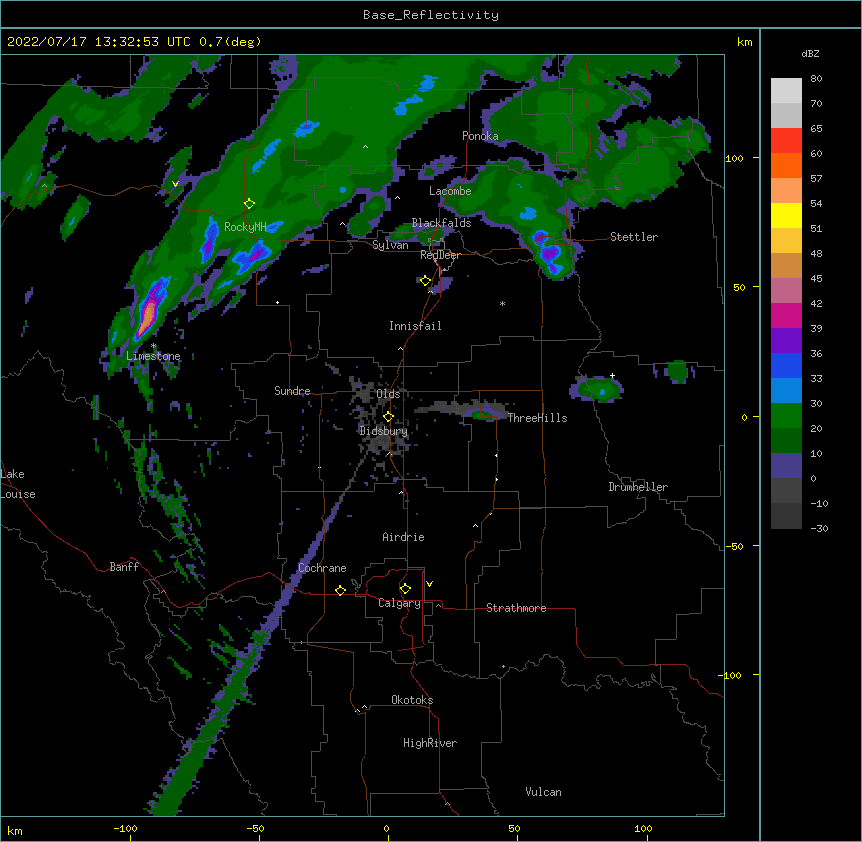The height and width of the screenshot is (842, 862).
Task: Click the Lake Louise label
Action: (x=18, y=484)
